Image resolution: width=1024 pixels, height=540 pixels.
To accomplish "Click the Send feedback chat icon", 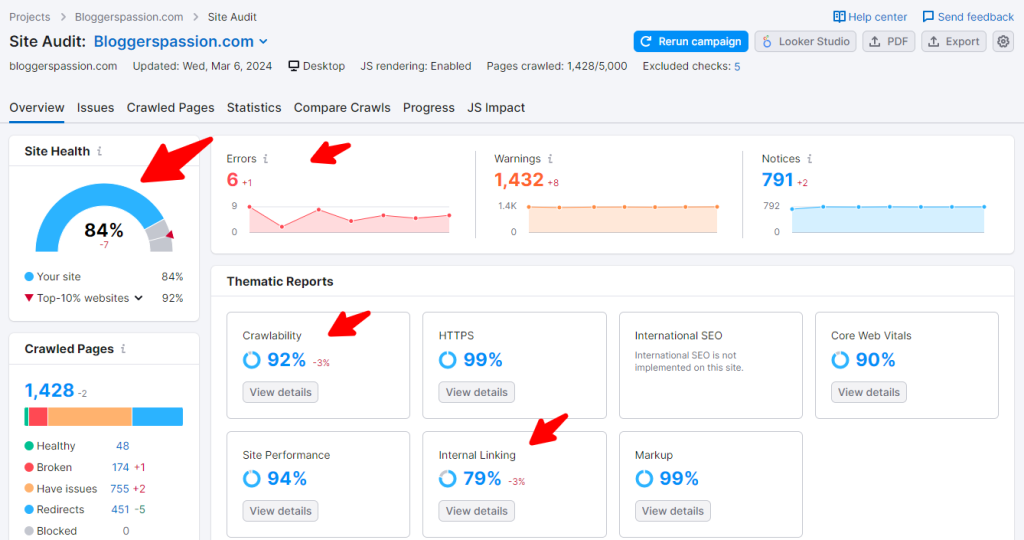I will pos(928,16).
